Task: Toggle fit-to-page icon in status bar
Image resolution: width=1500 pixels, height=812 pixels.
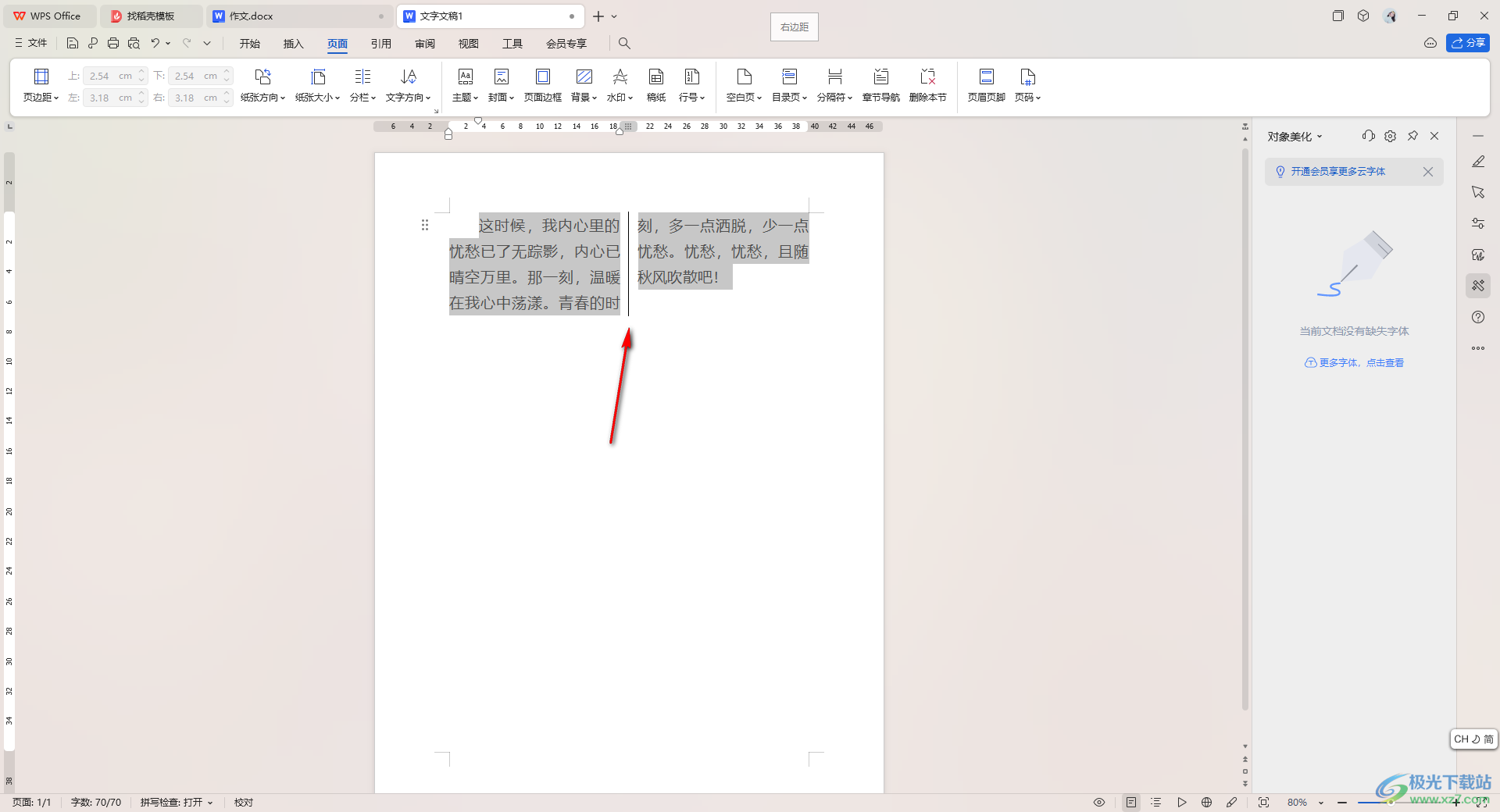Action: pyautogui.click(x=1263, y=802)
